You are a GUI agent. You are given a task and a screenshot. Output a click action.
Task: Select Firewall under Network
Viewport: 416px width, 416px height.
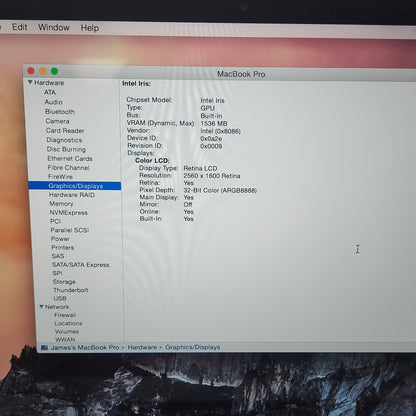point(65,315)
